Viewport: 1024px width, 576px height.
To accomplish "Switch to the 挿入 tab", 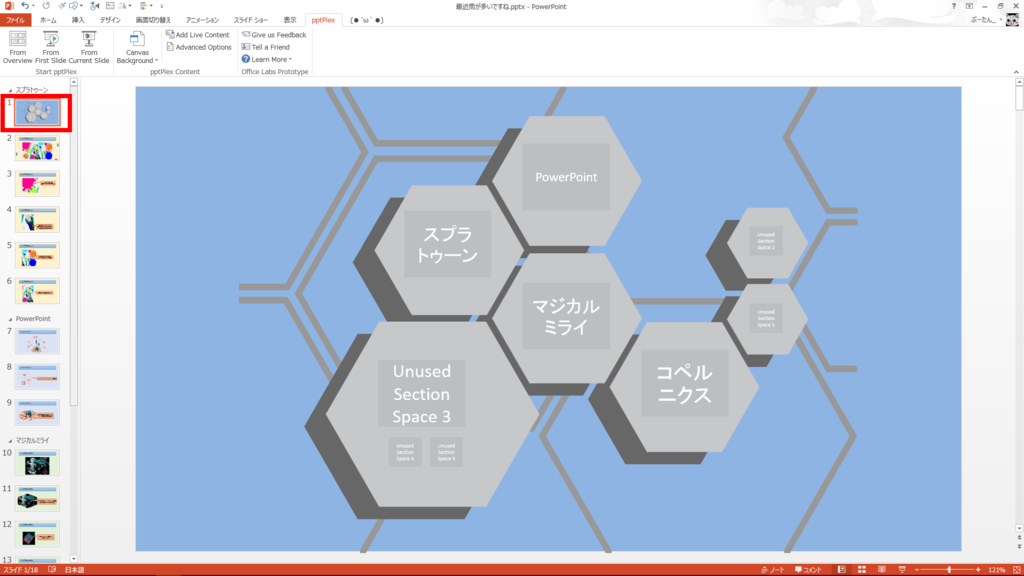I will click(78, 20).
